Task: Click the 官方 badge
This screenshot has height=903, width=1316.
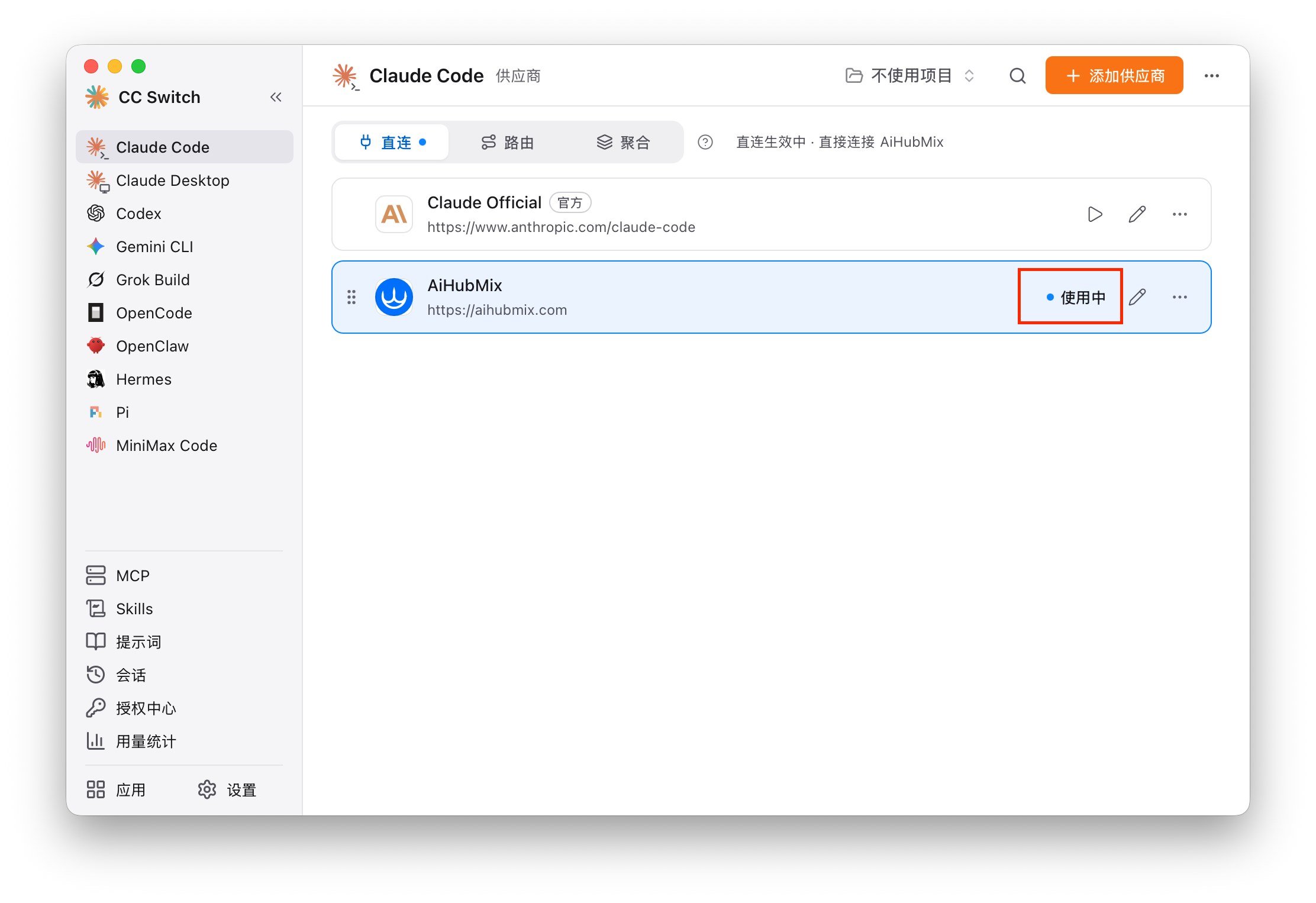Action: click(x=570, y=203)
